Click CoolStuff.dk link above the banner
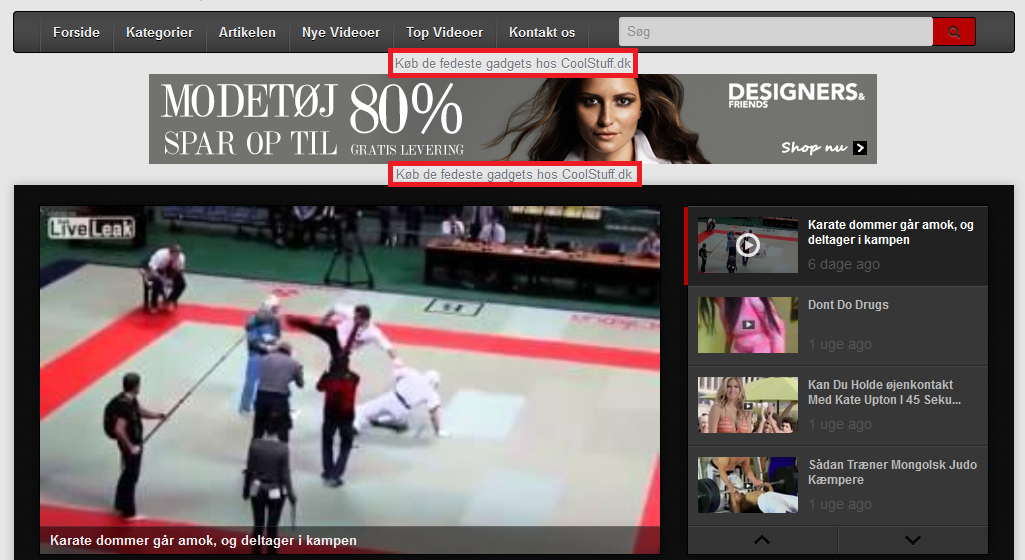This screenshot has height=560, width=1025. (x=514, y=64)
